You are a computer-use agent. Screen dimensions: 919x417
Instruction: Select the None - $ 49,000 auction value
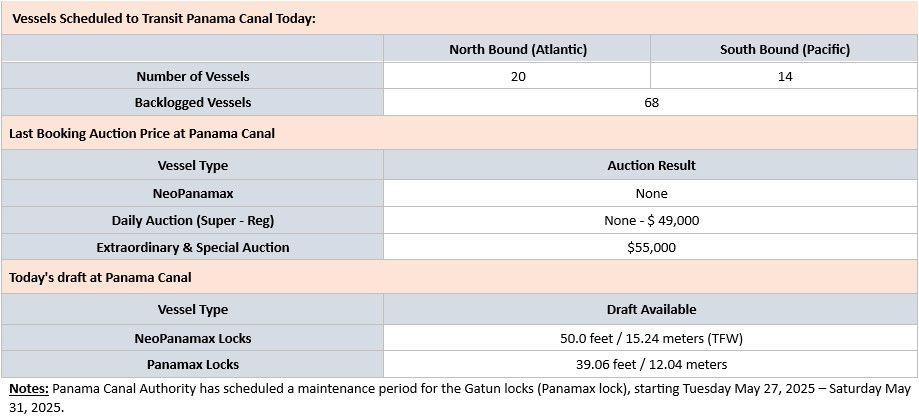tap(651, 220)
